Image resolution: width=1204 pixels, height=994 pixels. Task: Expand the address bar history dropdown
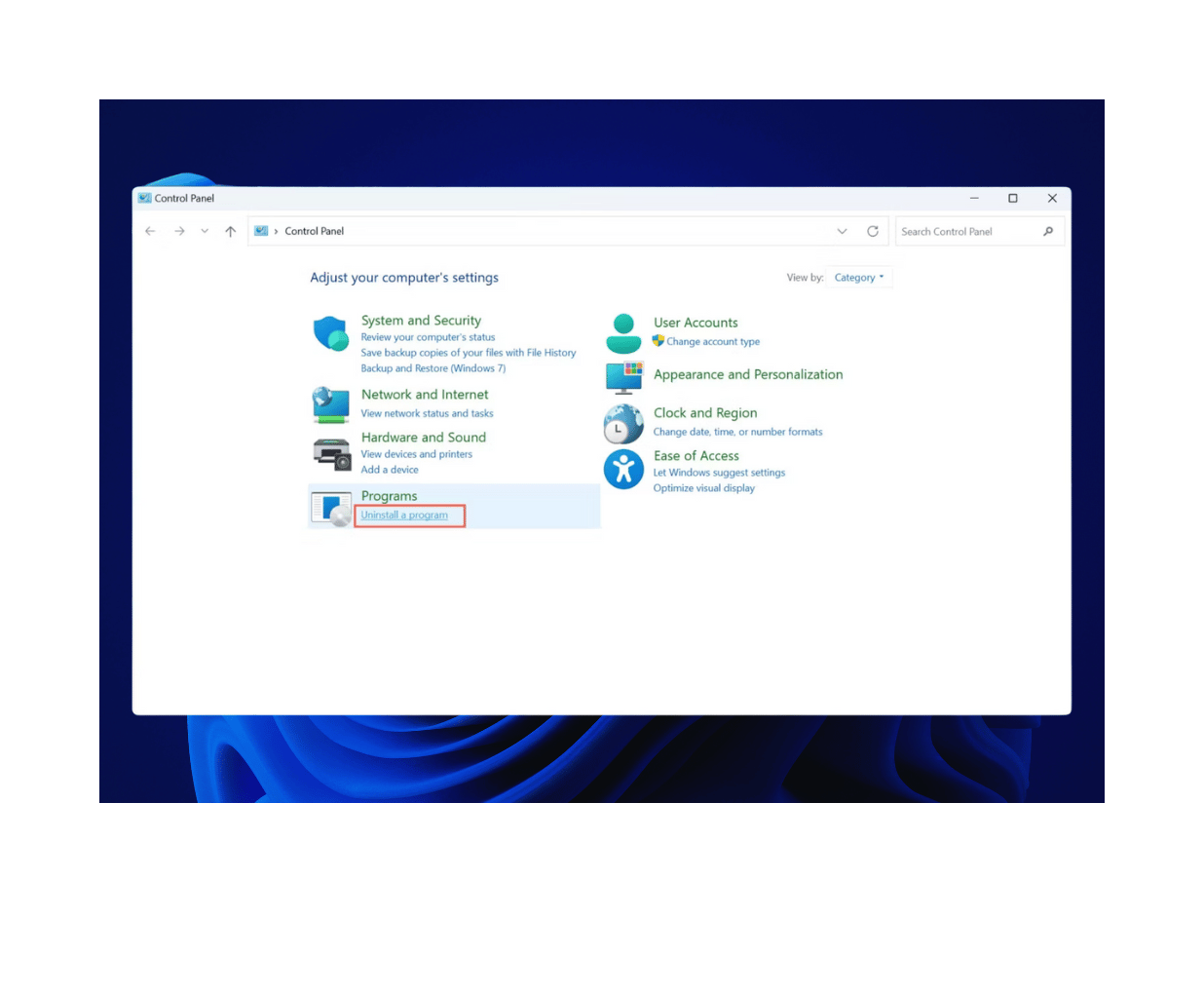[x=842, y=231]
